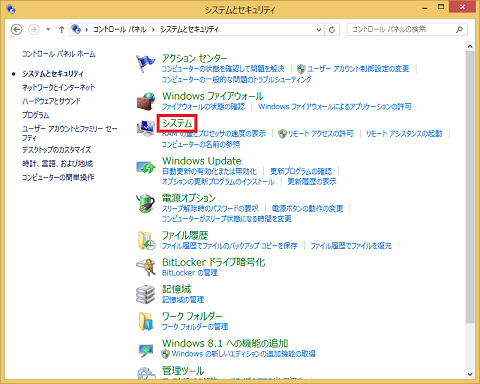This screenshot has height=384, width=480.
Task: Click the title bar Control Panel icon
Action: coord(11,9)
